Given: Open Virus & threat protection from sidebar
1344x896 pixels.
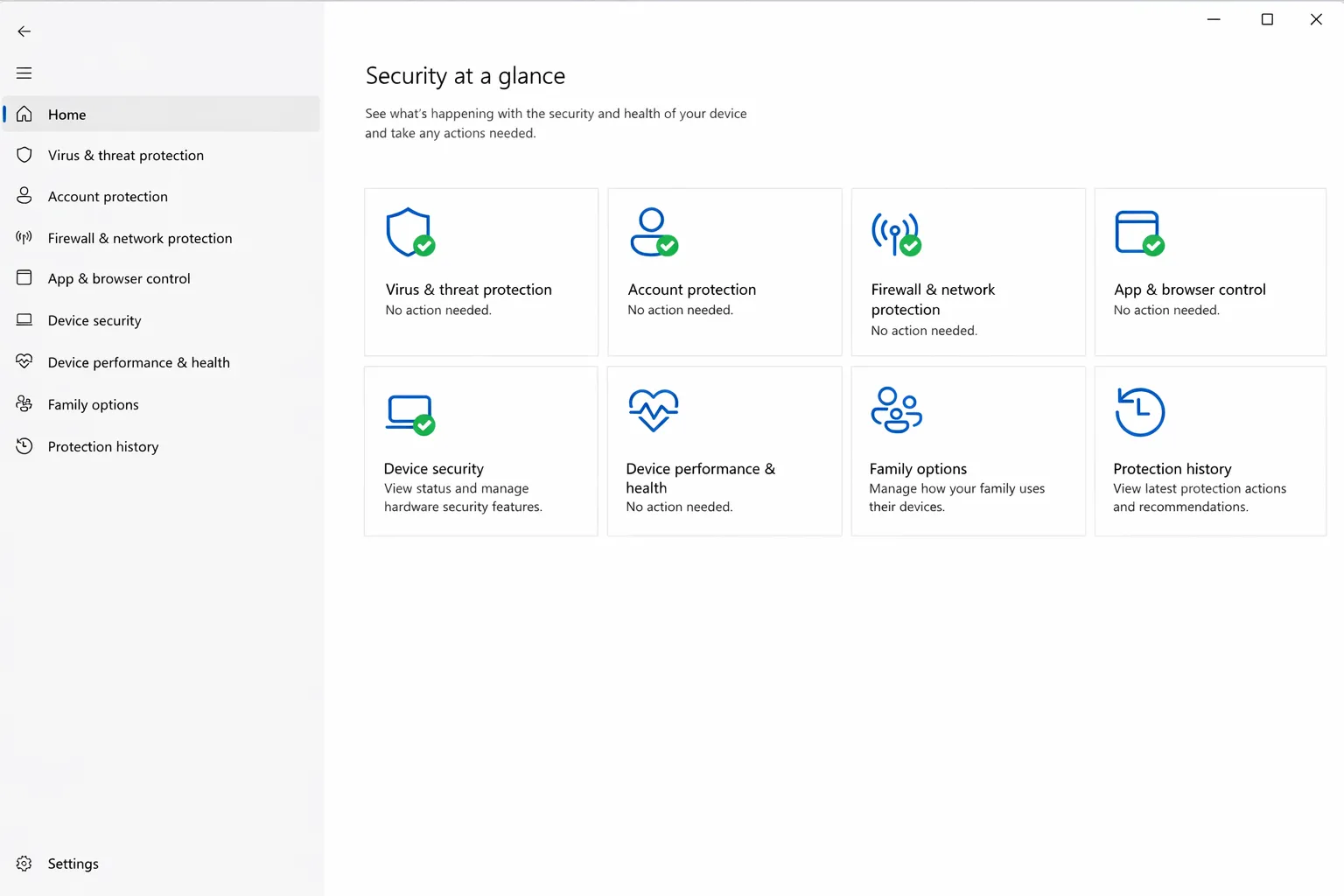Looking at the screenshot, I should [162, 155].
